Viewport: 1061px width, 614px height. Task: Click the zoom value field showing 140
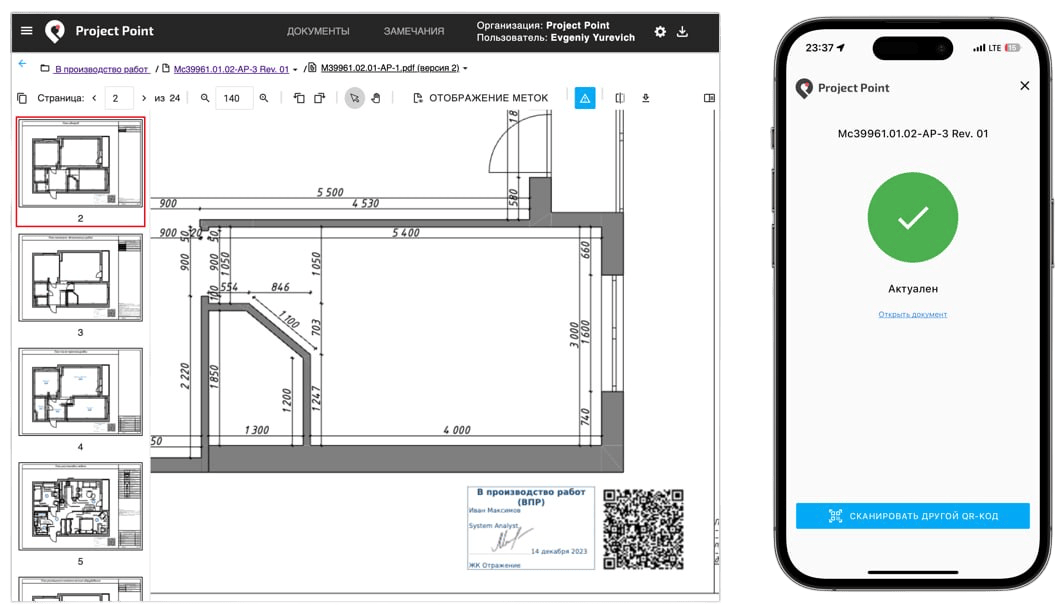click(235, 98)
